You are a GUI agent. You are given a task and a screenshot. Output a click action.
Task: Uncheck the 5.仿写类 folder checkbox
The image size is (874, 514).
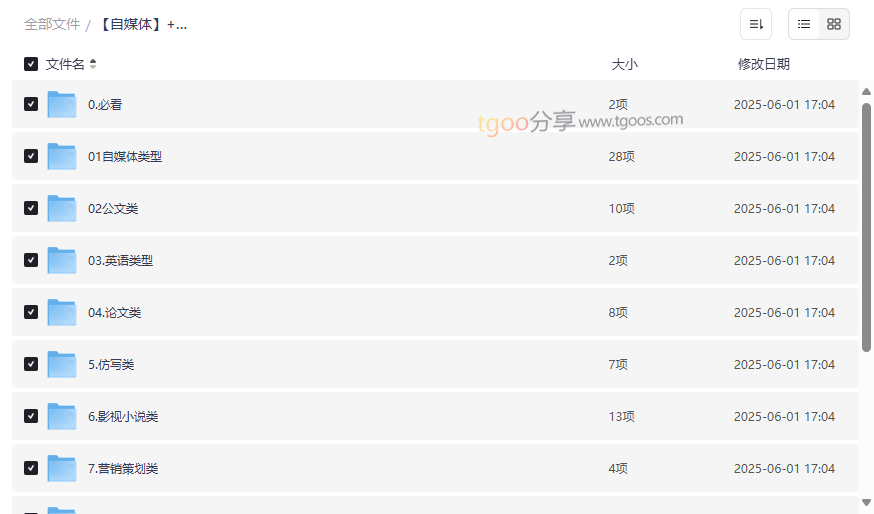[x=31, y=364]
